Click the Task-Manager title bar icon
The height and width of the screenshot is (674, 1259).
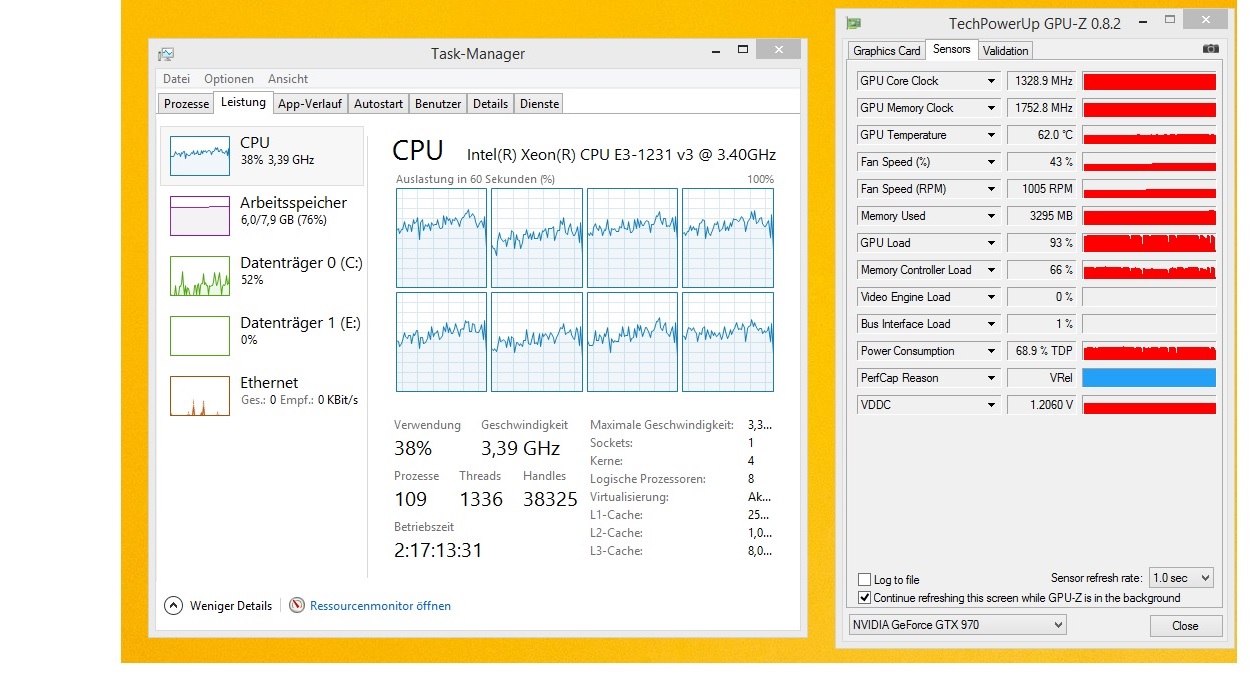click(x=166, y=54)
